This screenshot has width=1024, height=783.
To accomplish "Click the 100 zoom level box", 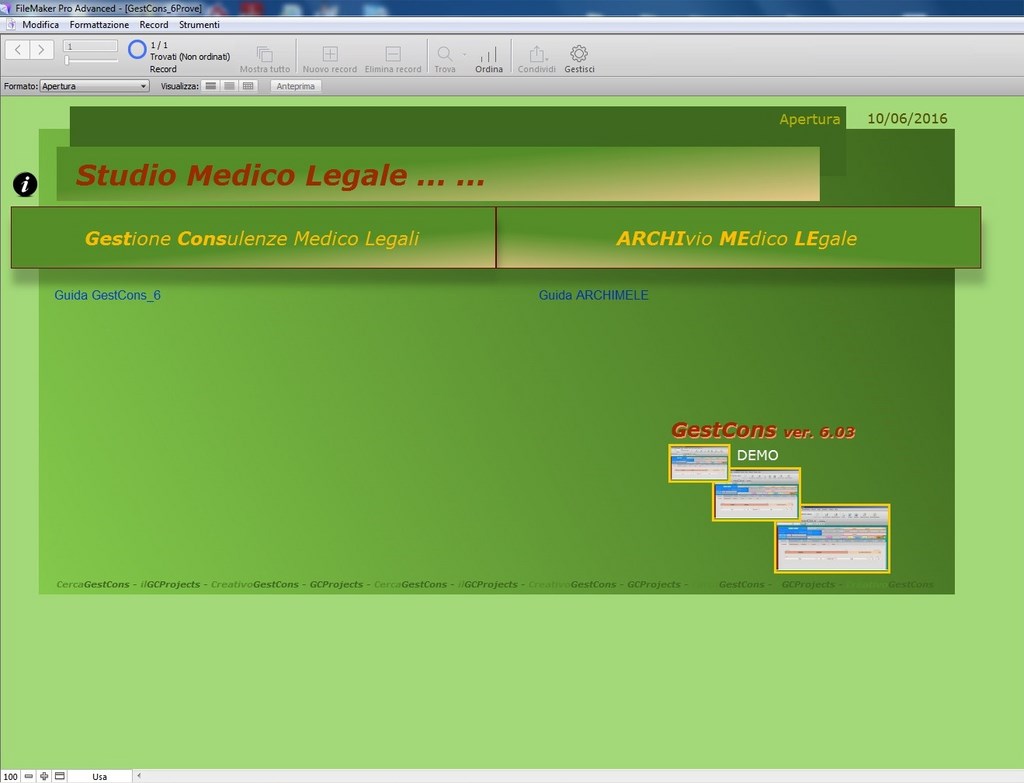I will [x=10, y=776].
